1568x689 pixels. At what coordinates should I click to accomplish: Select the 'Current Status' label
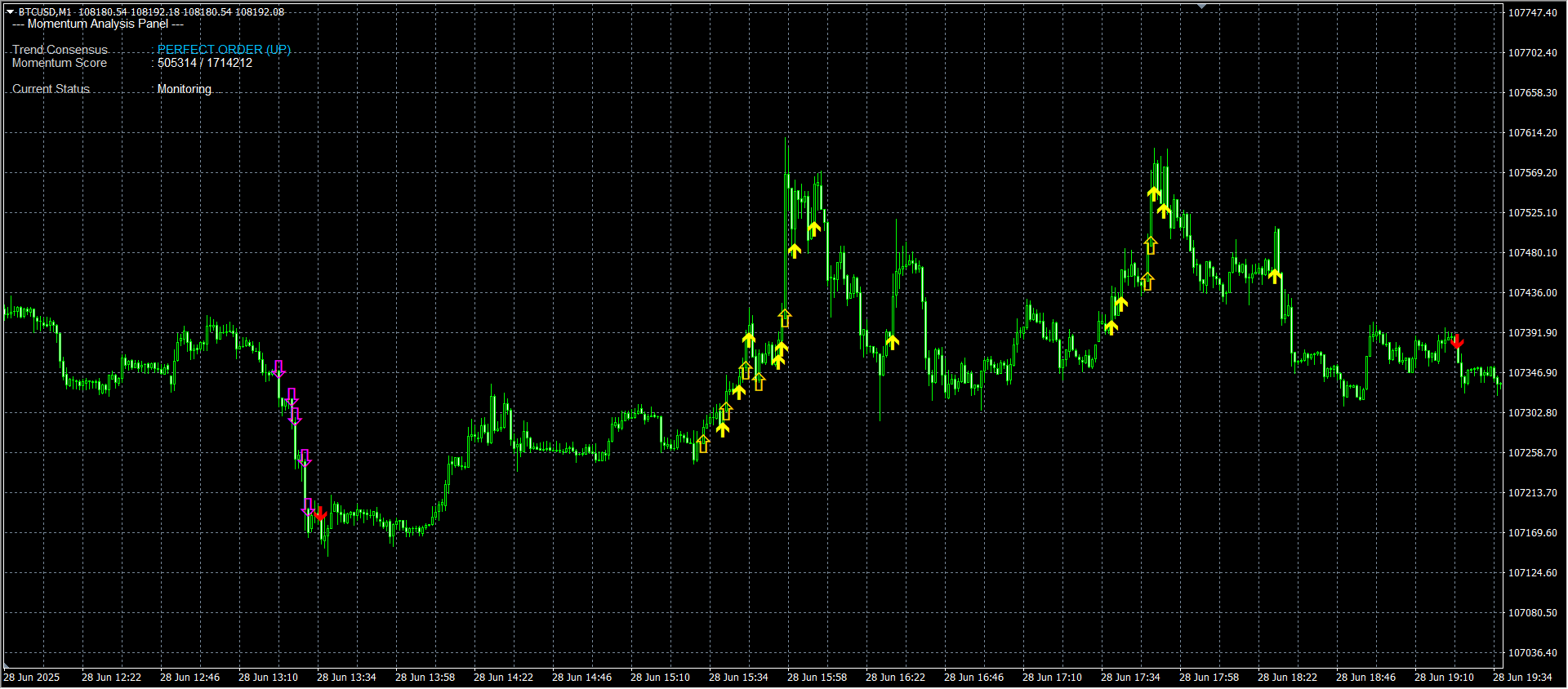51,89
